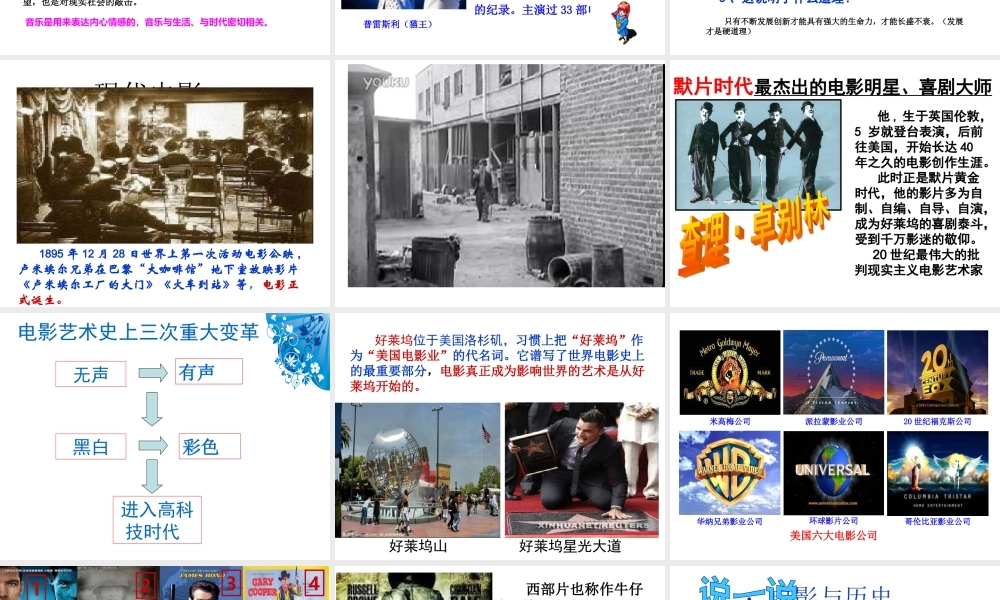
Task: Click the arrow between 无声 and 有声
Action: pos(153,373)
